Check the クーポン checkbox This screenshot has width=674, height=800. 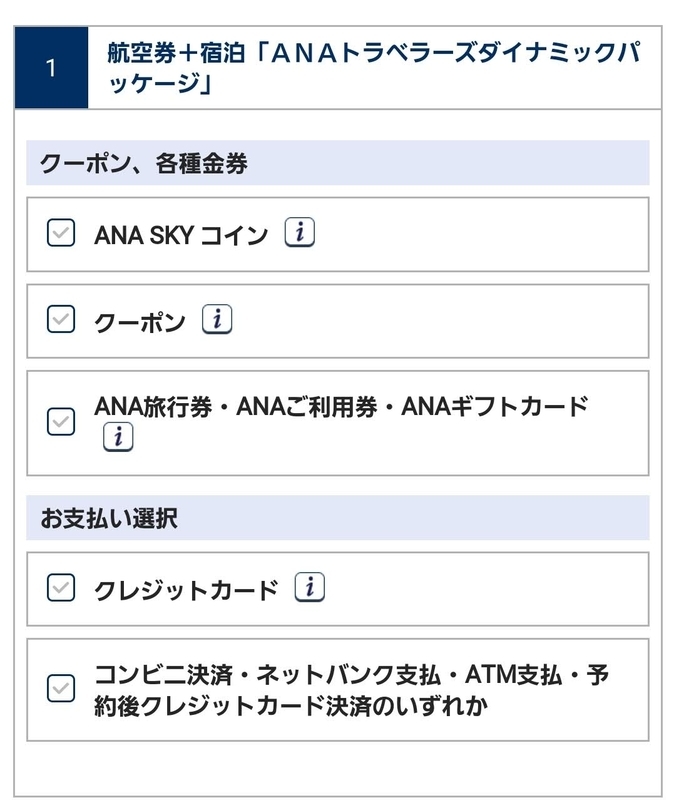tap(61, 319)
